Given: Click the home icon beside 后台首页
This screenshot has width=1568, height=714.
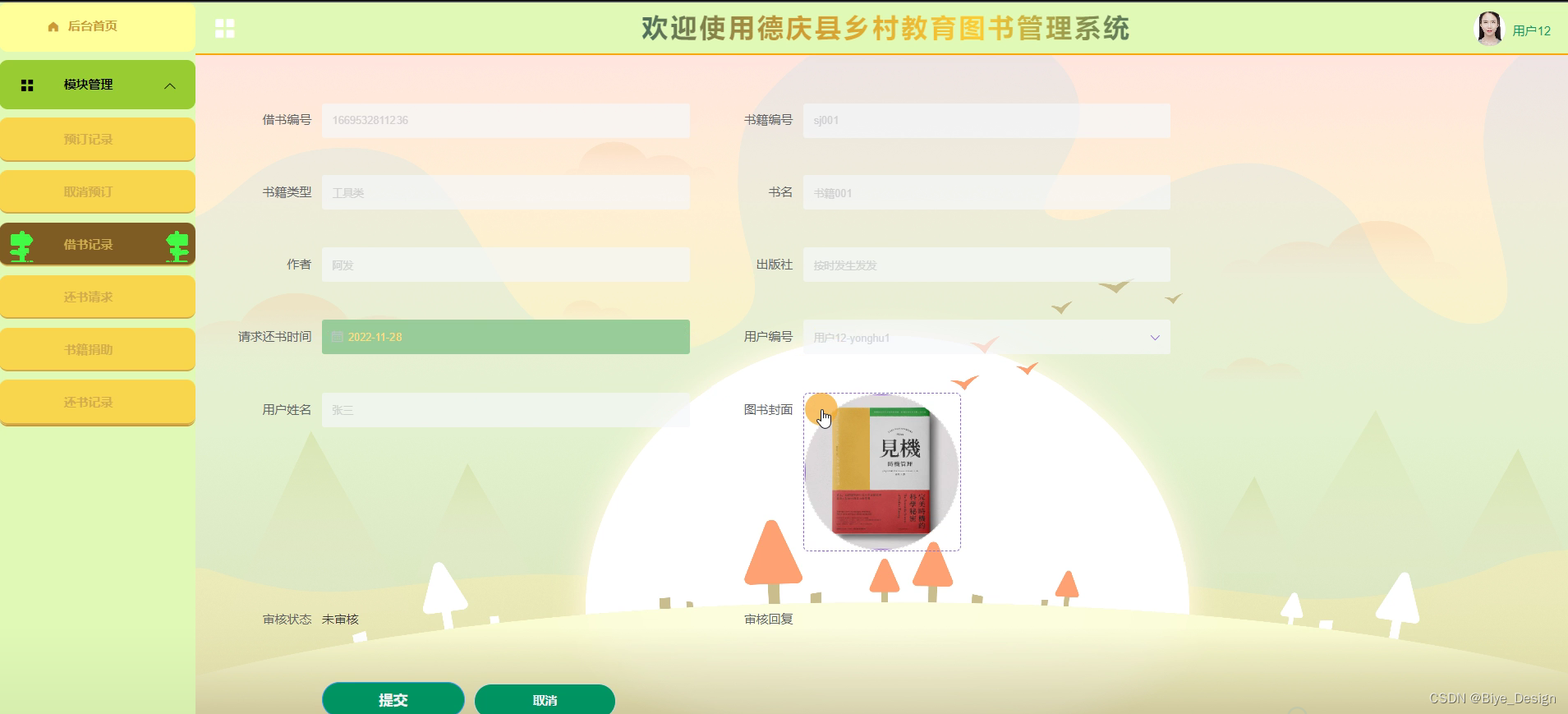Looking at the screenshot, I should coord(53,26).
